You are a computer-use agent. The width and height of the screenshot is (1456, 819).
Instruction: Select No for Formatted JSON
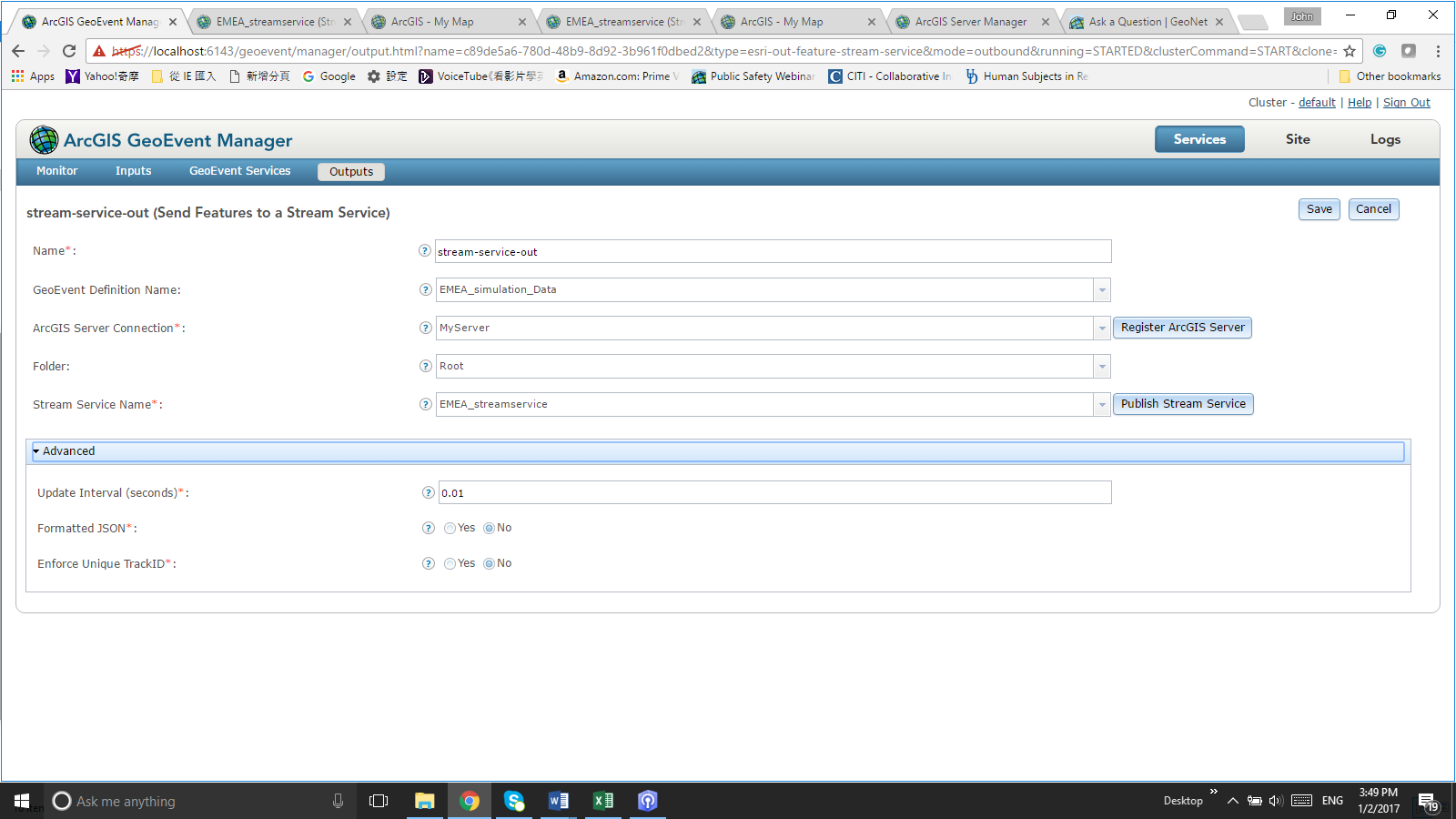[489, 528]
